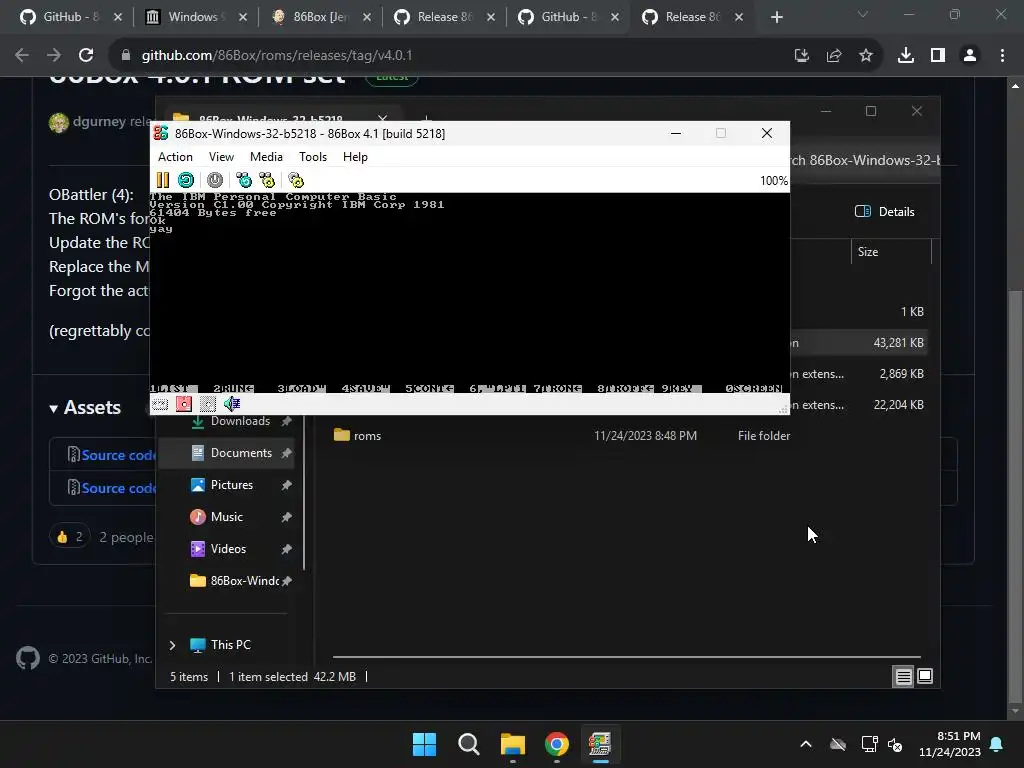Toggle Chrome side panel

[938, 56]
